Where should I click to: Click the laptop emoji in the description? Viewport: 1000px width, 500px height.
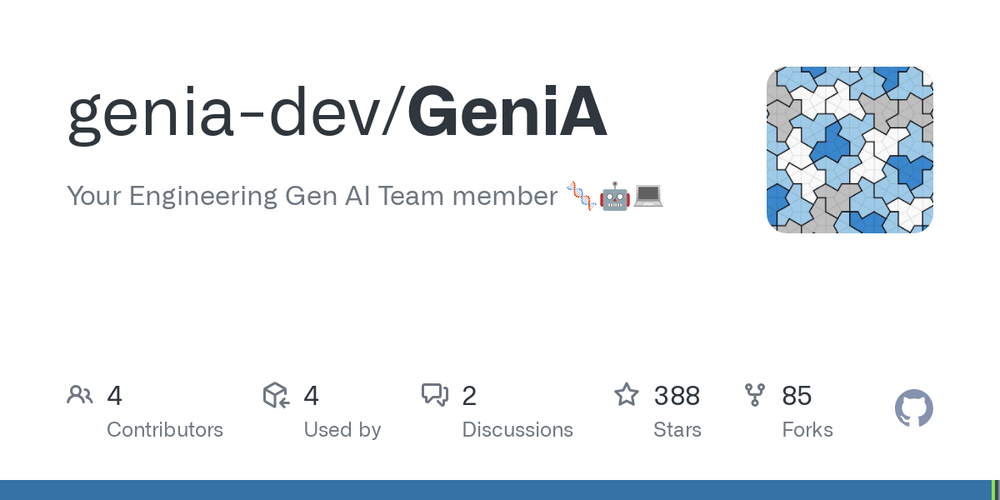648,196
